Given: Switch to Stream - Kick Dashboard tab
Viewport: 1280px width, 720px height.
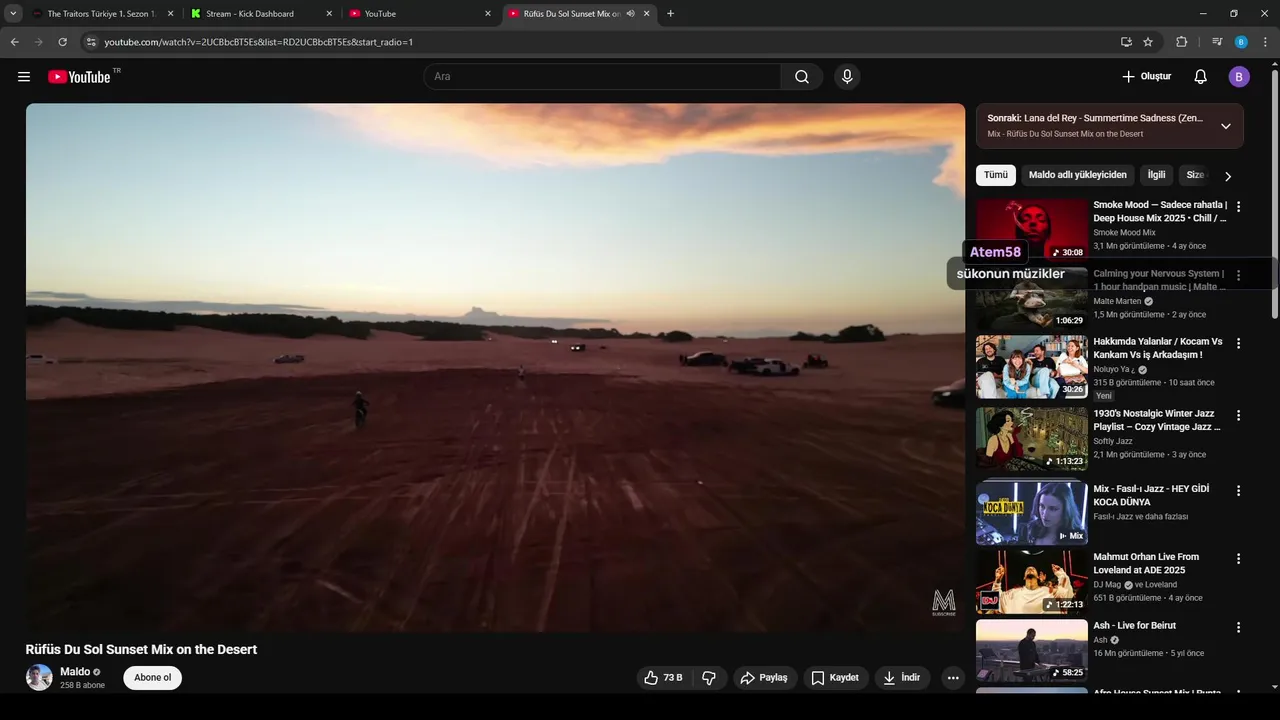Looking at the screenshot, I should (261, 14).
